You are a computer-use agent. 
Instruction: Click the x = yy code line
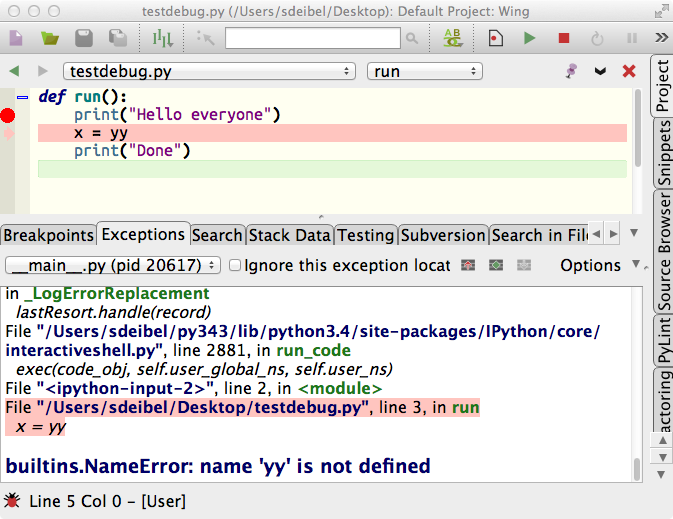pyautogui.click(x=332, y=133)
